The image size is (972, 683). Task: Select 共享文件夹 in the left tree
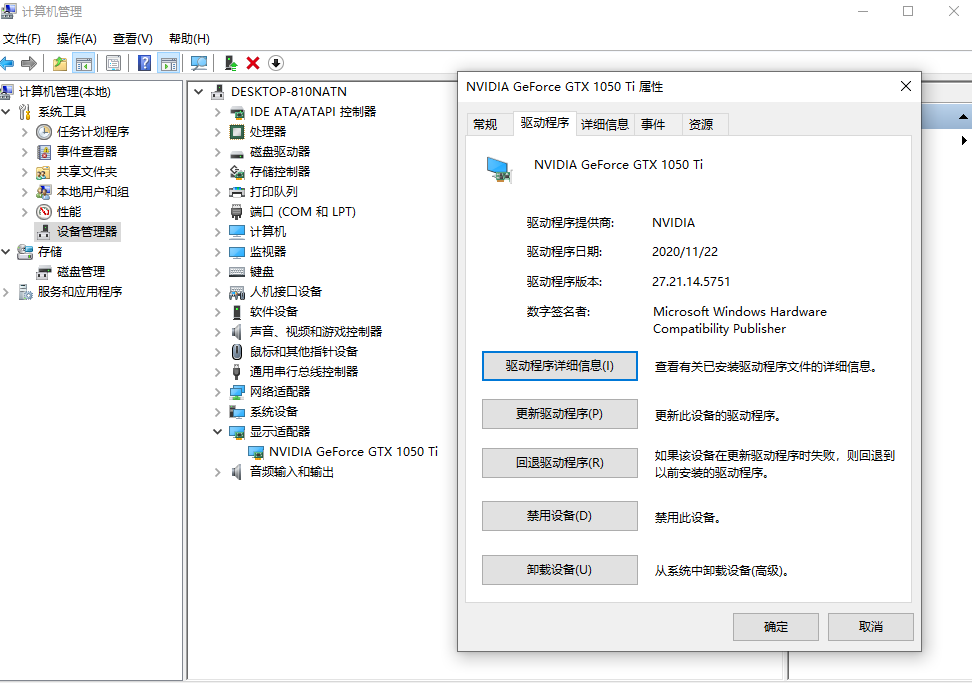point(87,172)
